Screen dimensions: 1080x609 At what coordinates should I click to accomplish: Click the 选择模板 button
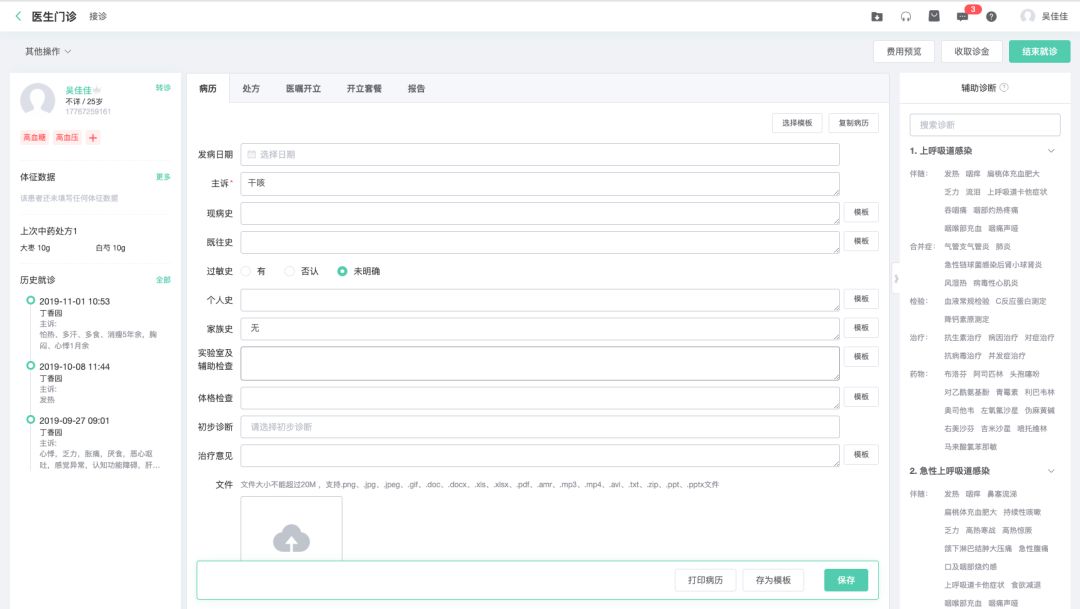pyautogui.click(x=797, y=123)
